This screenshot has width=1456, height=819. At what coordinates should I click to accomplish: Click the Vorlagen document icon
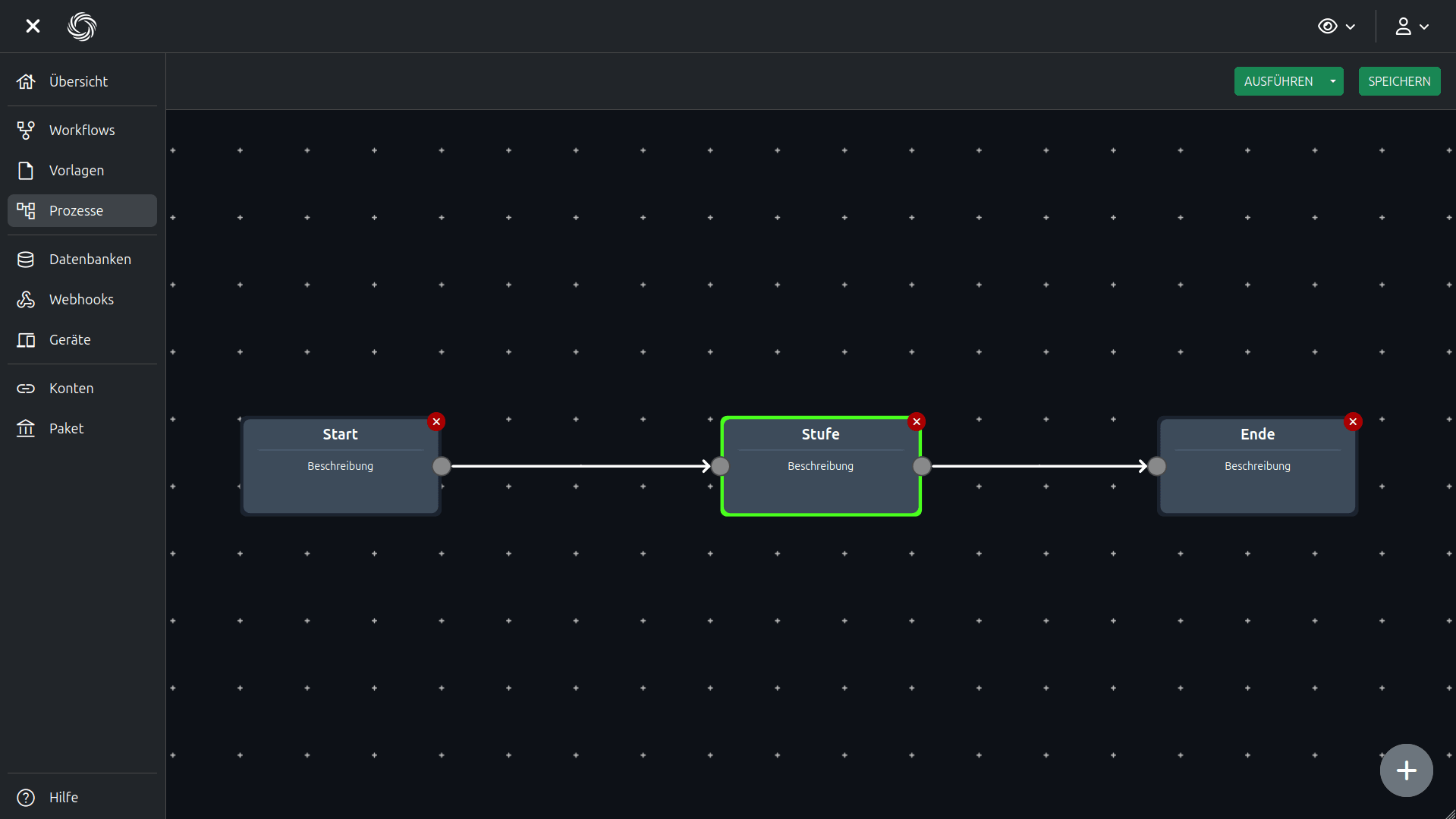pyautogui.click(x=26, y=171)
